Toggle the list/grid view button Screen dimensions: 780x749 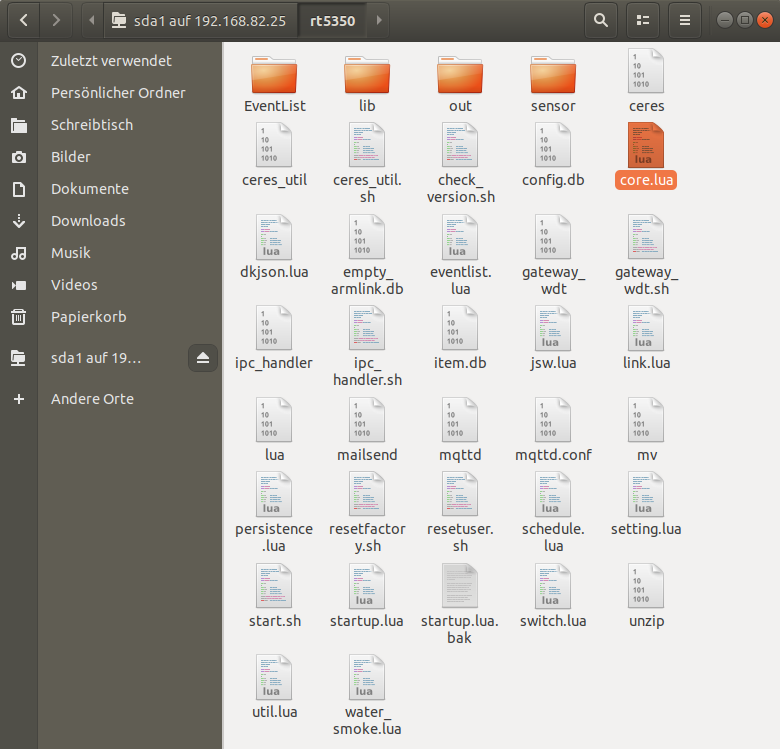coord(643,20)
